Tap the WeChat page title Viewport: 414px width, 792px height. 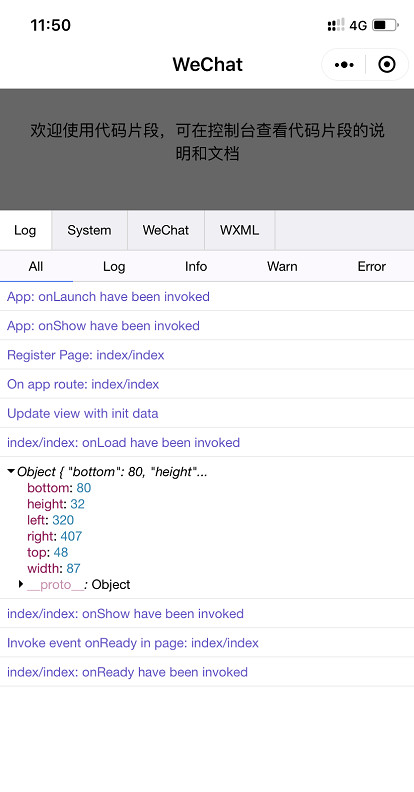[208, 65]
